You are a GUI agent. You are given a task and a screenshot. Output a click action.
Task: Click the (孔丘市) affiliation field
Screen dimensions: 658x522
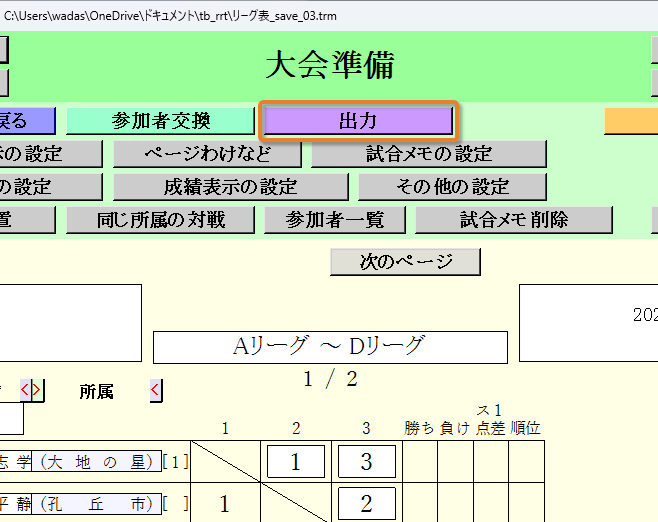pyautogui.click(x=97, y=504)
